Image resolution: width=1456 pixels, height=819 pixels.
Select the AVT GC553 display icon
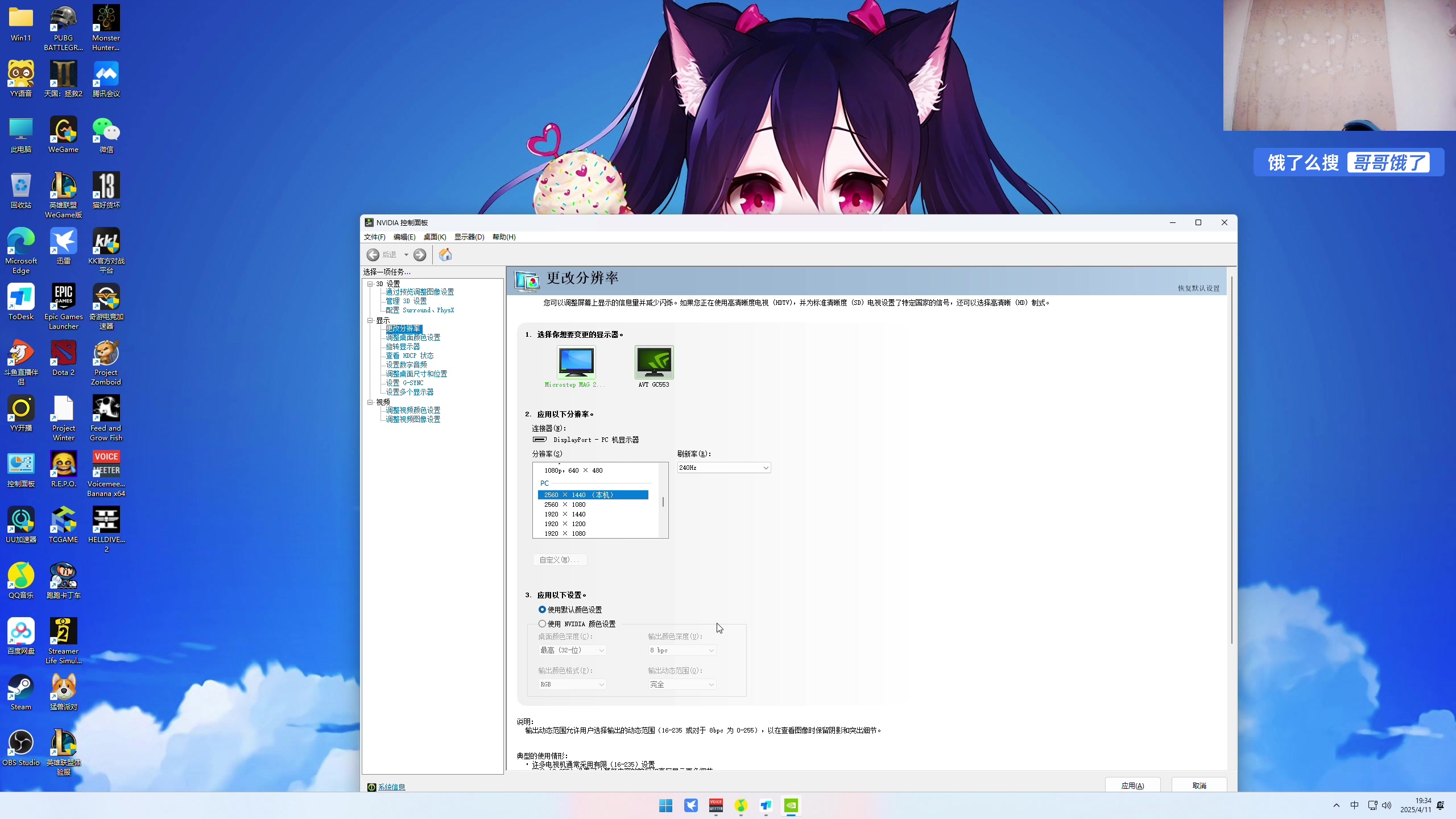point(654,362)
